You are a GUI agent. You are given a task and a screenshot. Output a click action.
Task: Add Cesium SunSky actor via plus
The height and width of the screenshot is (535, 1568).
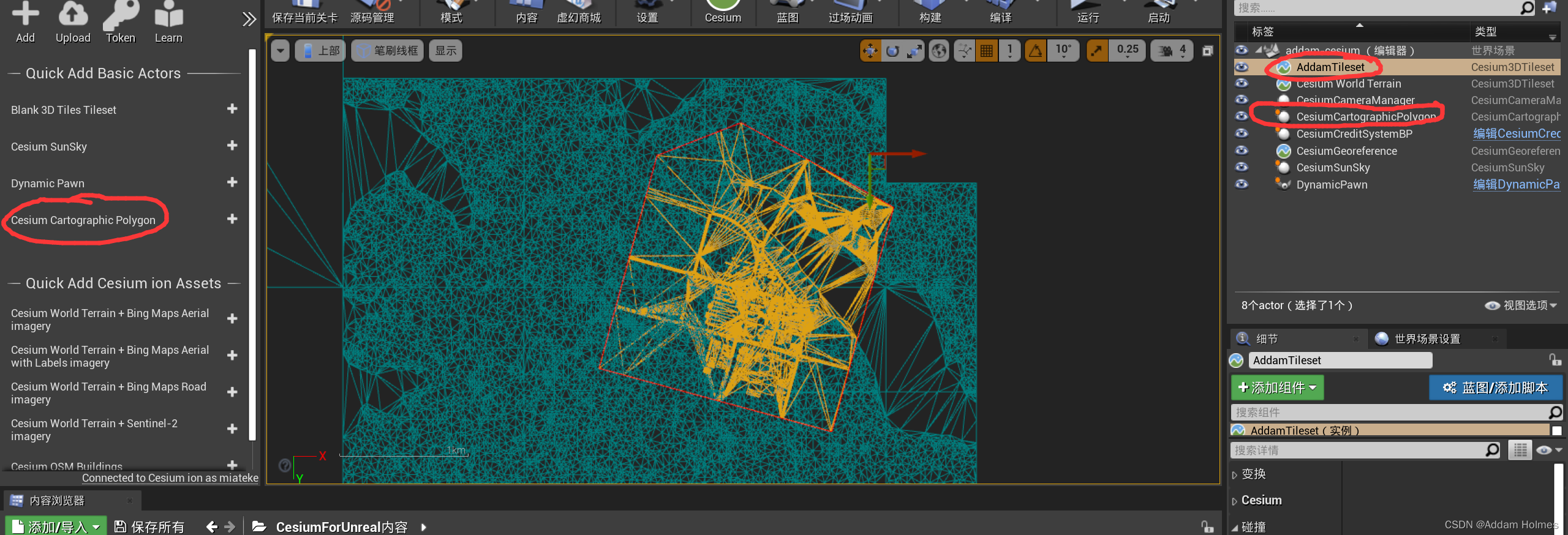pos(232,146)
